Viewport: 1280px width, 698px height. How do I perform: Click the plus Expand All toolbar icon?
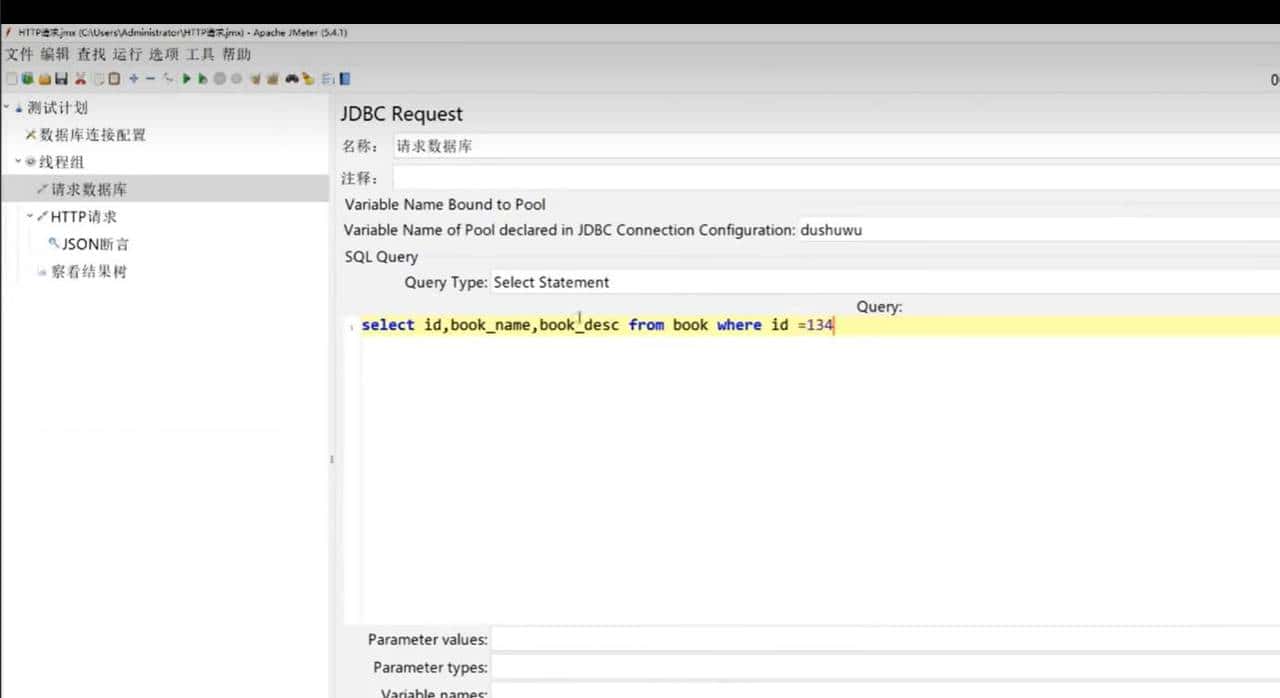133,79
